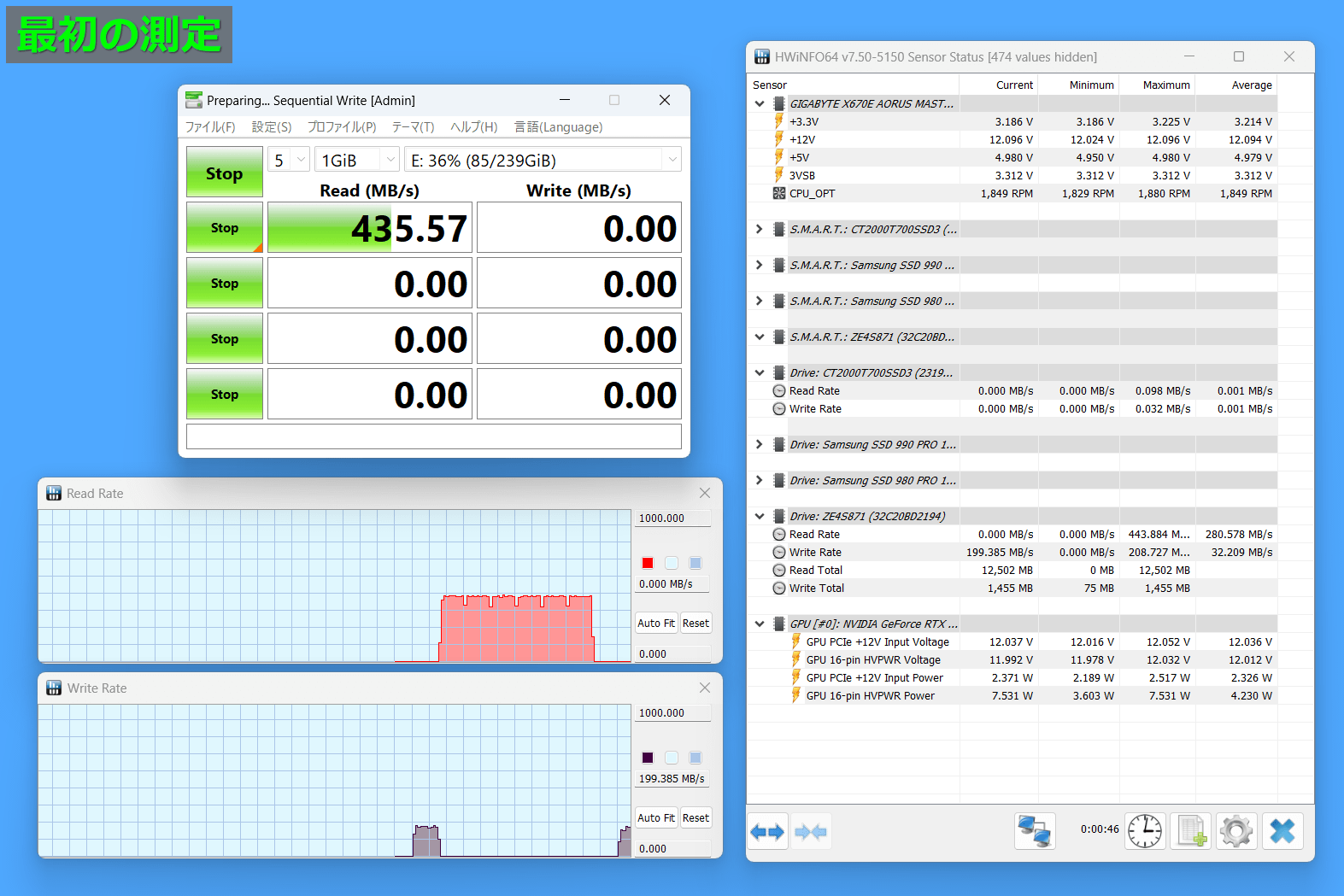Collapse the GIGABYTE X670E AORUS motherboard group
1344x896 pixels.
pyautogui.click(x=760, y=103)
